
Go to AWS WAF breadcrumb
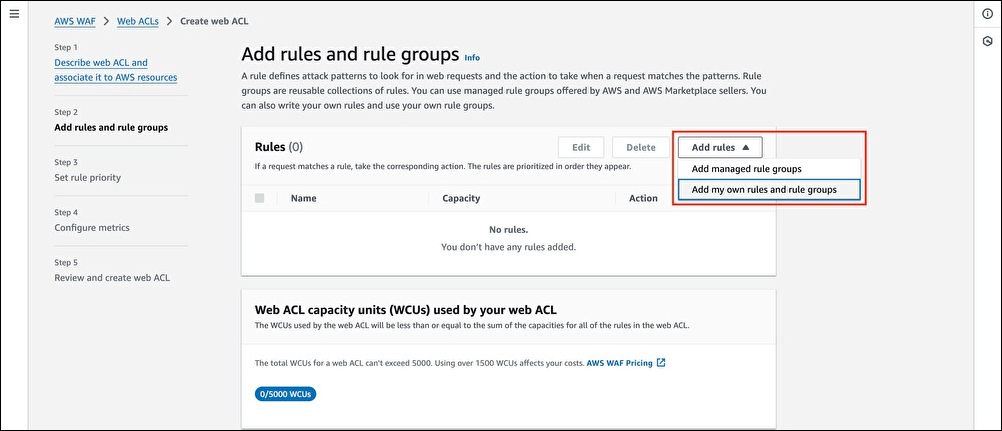tap(75, 21)
